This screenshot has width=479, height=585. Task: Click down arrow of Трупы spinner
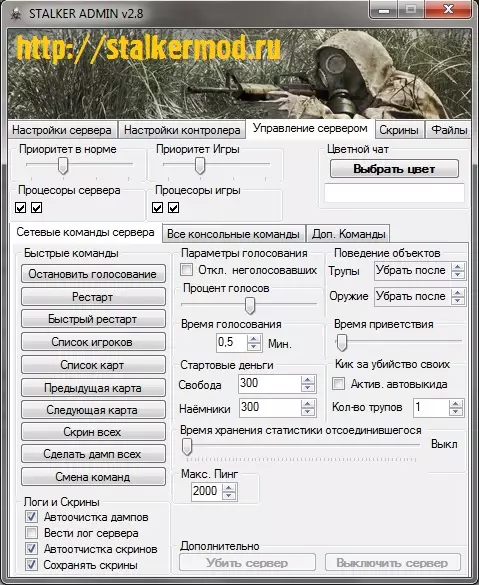[458, 275]
